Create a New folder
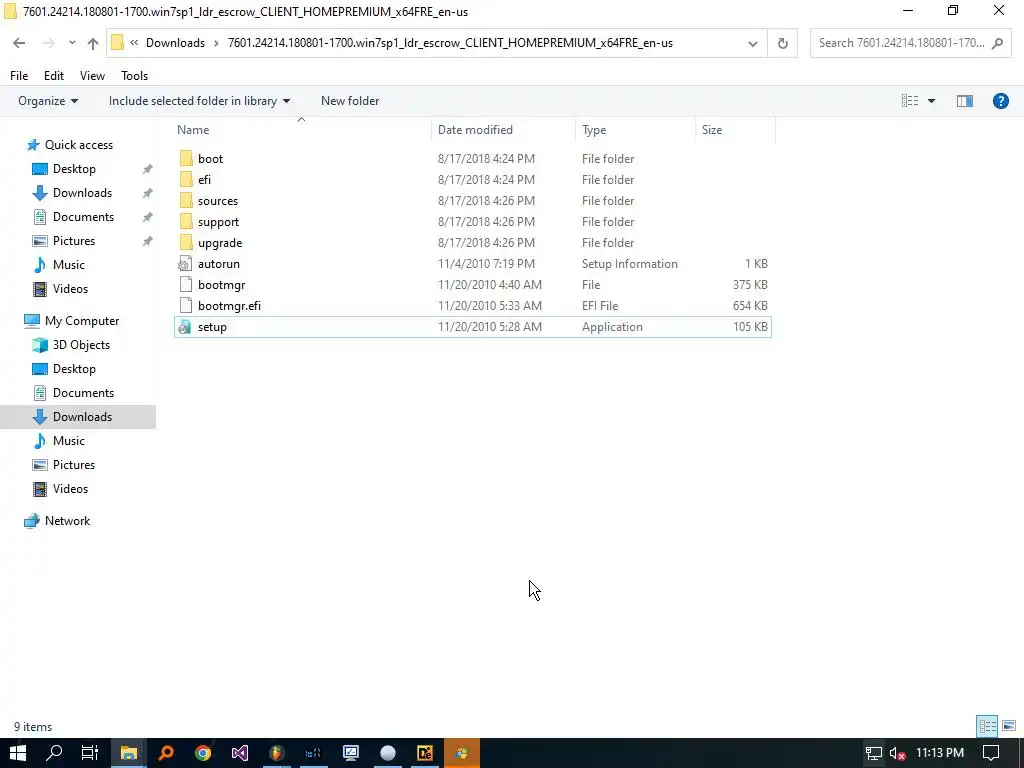 point(350,101)
